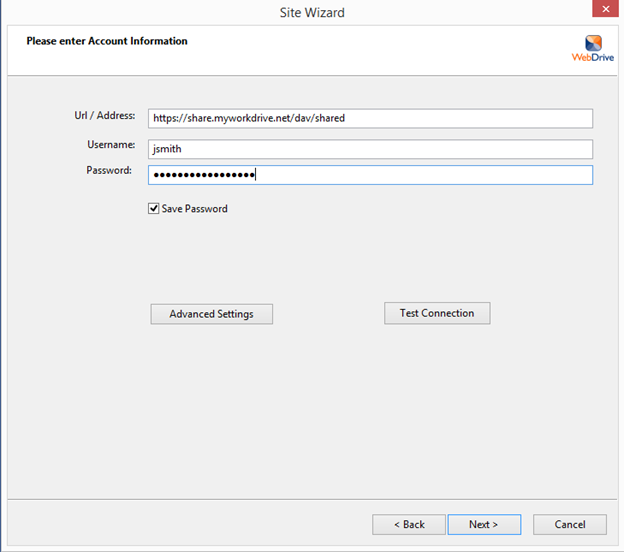Viewport: 624px width, 552px height.
Task: Focus the Url / Address input field
Action: 370,118
